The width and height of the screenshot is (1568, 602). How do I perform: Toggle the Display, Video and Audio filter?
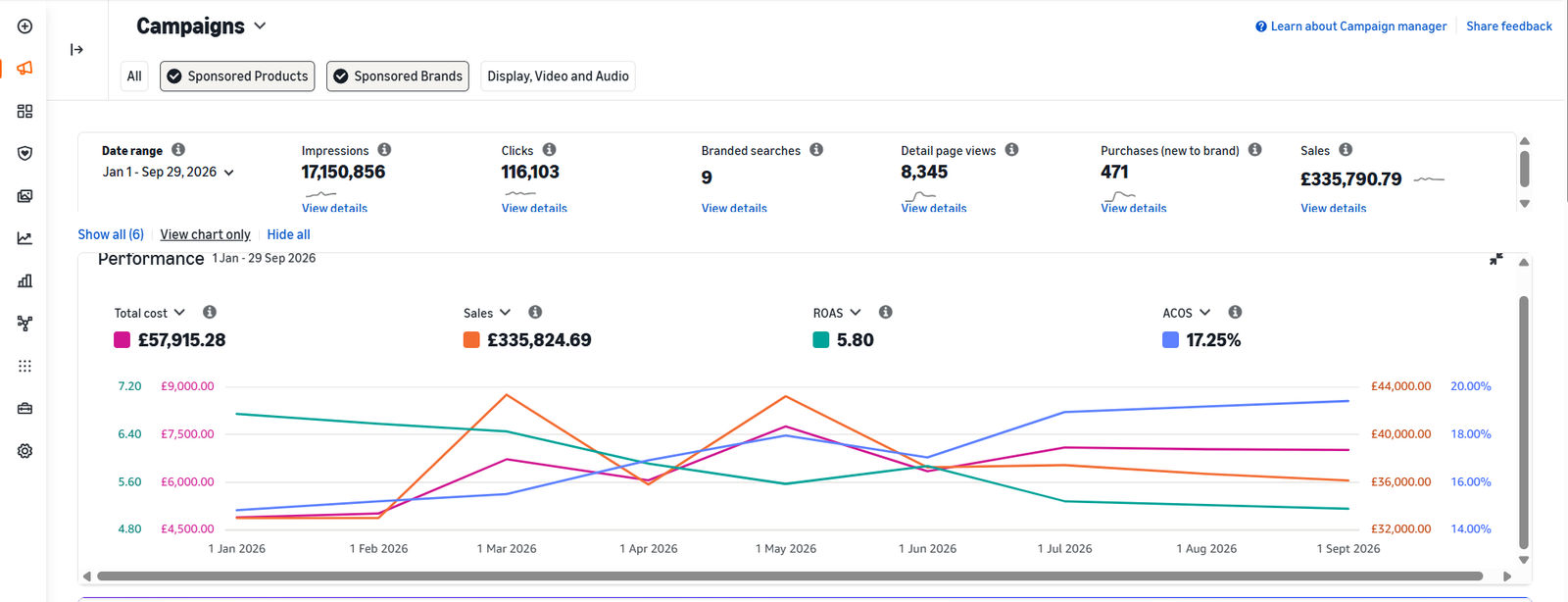(x=558, y=76)
